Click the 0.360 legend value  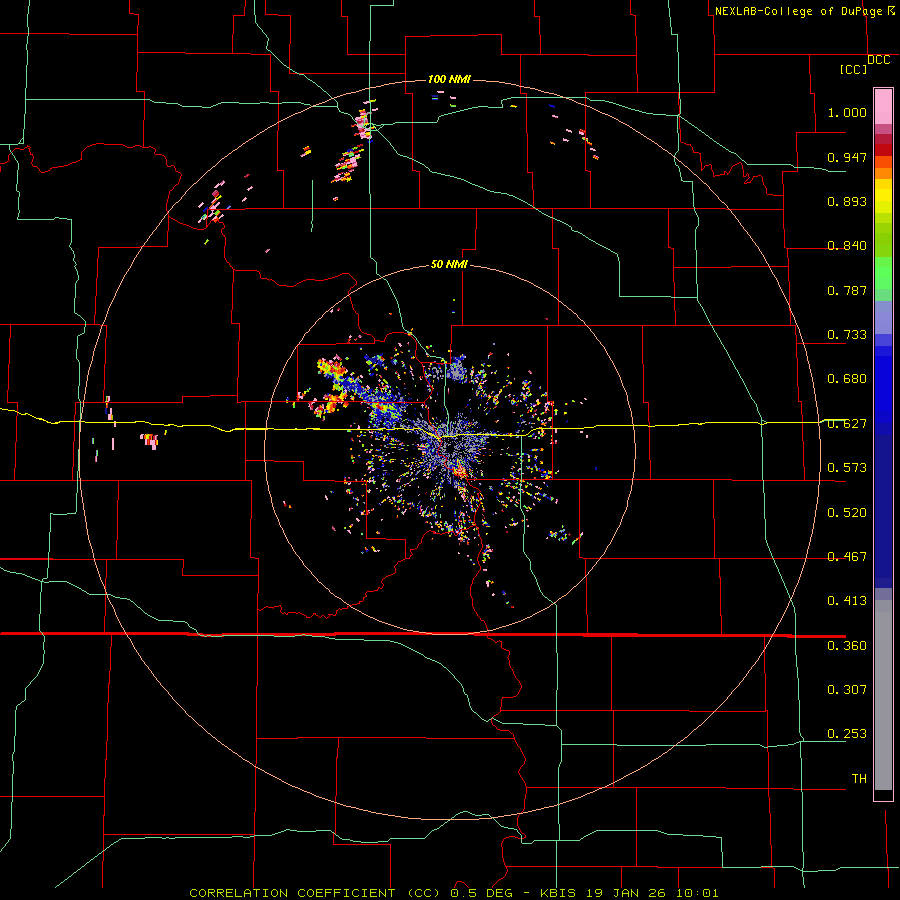[x=847, y=646]
